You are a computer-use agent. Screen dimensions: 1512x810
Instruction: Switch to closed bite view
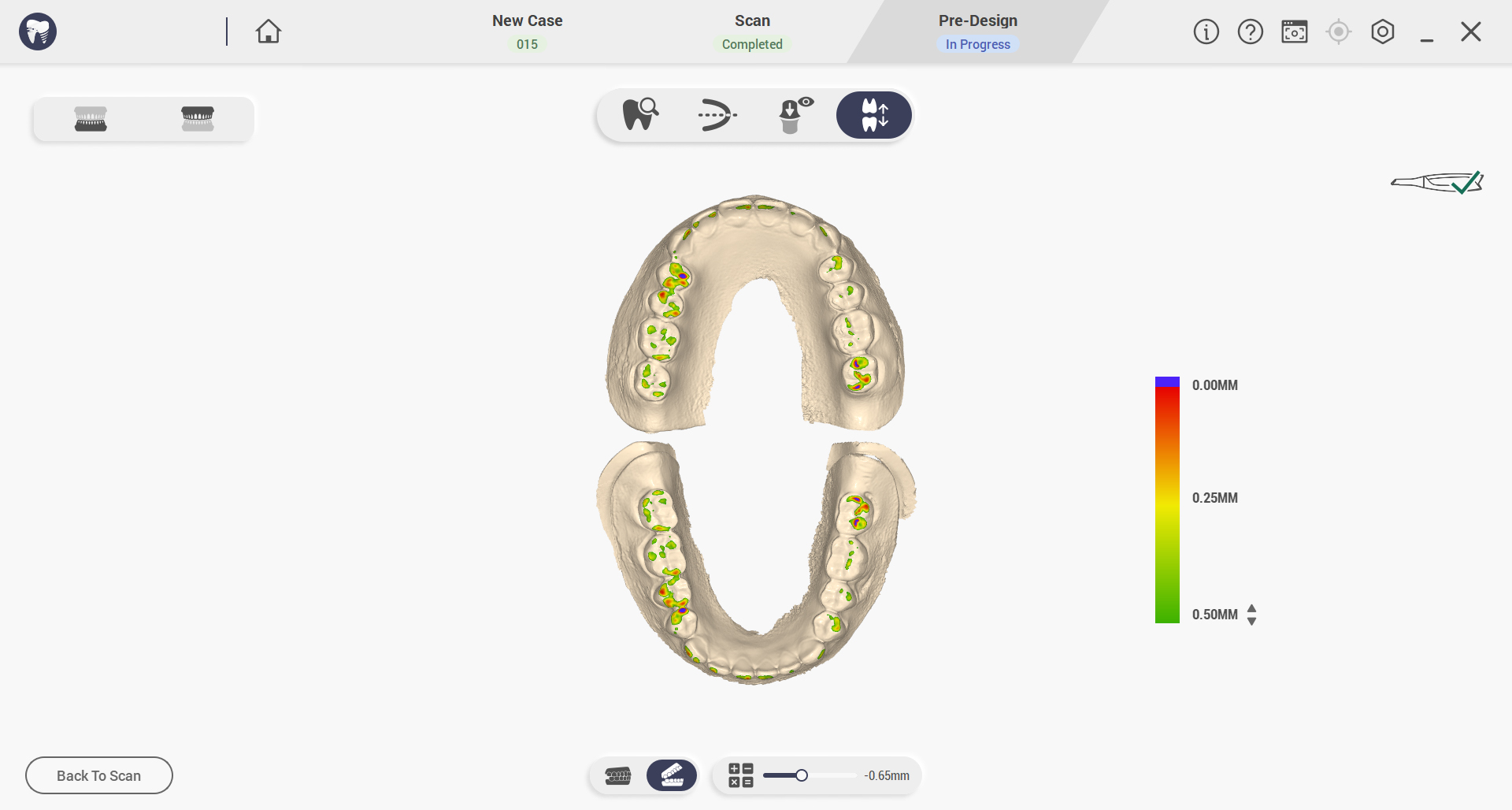click(618, 776)
